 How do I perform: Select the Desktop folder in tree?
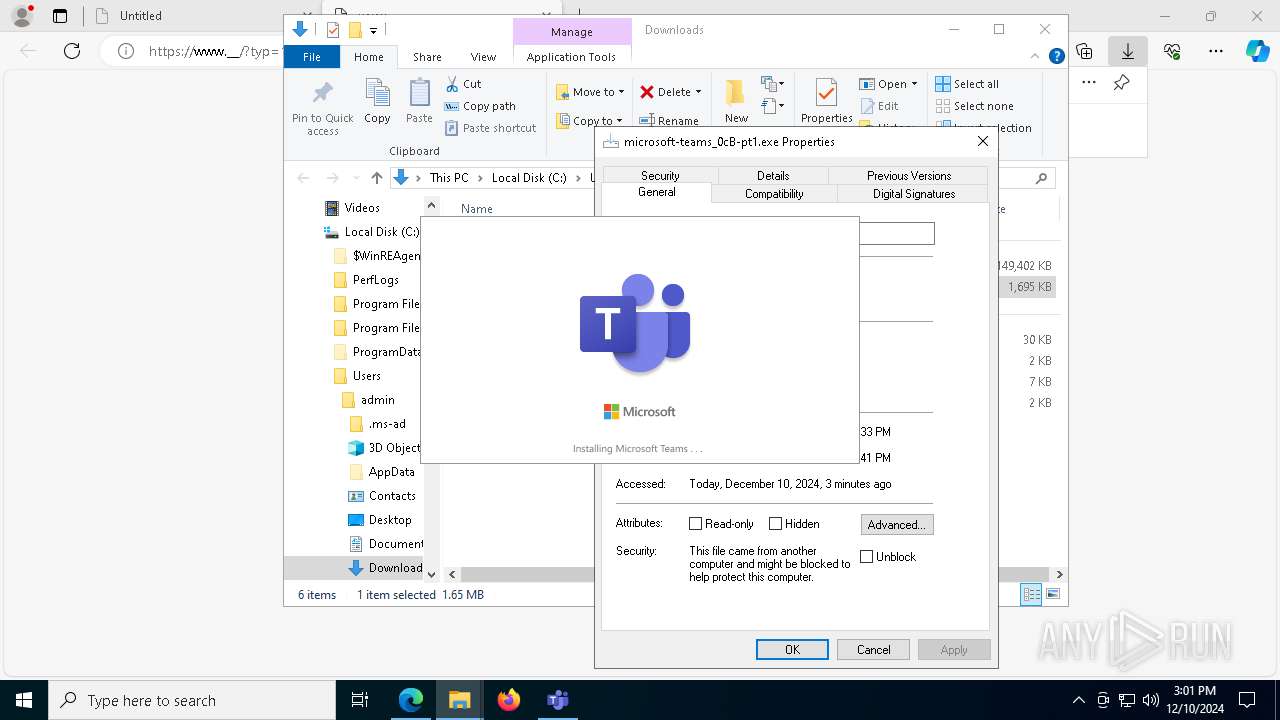(x=380, y=520)
